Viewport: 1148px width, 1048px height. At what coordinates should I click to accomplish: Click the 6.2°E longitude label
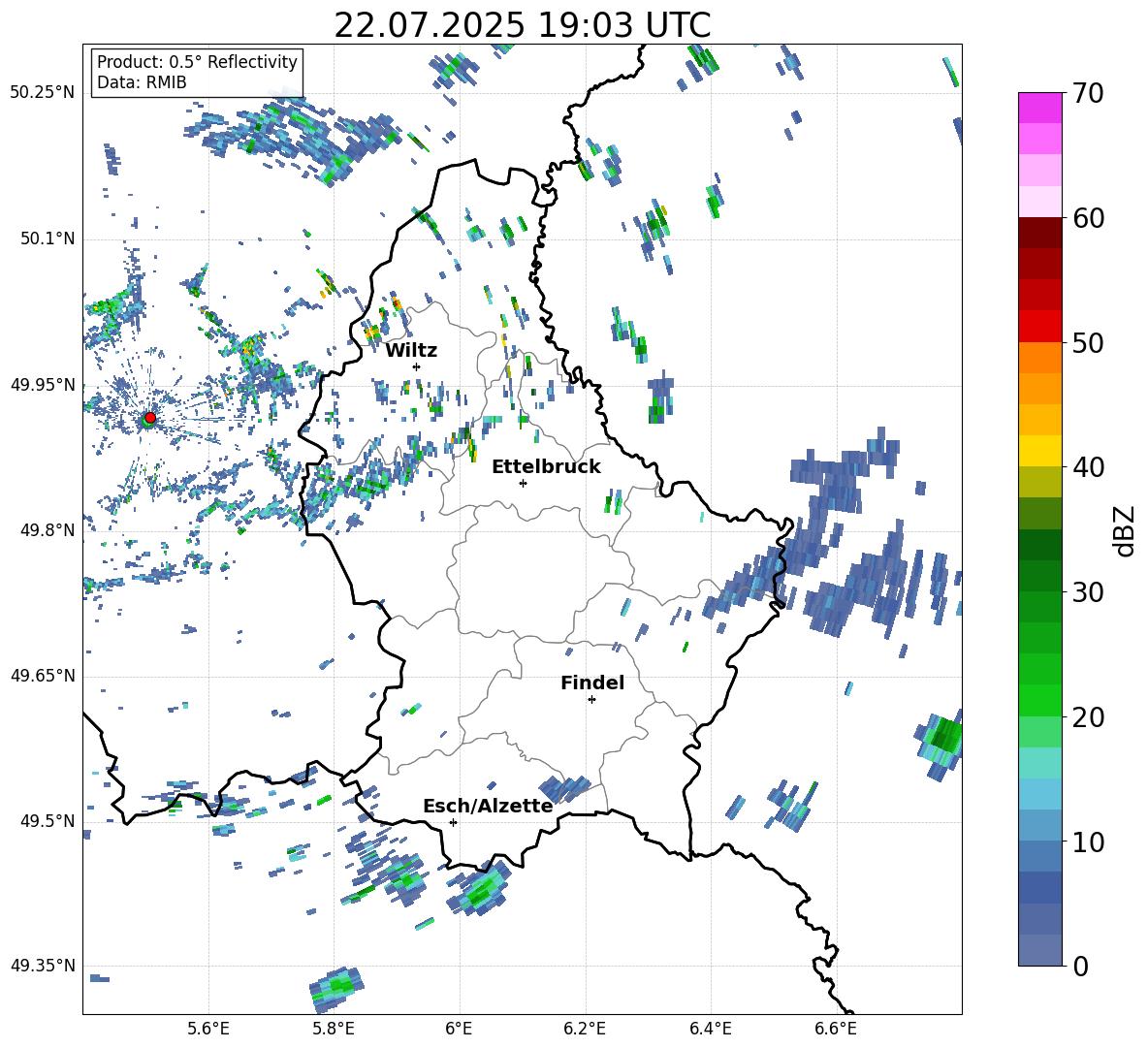(x=585, y=1029)
